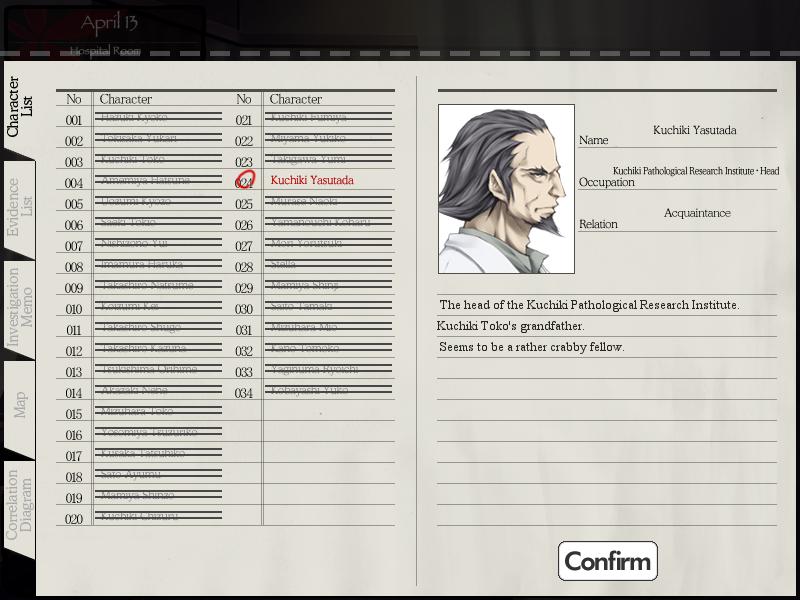The width and height of the screenshot is (800, 600).
Task: Click Kuchiki Yasutada's portrait image
Action: 506,189
